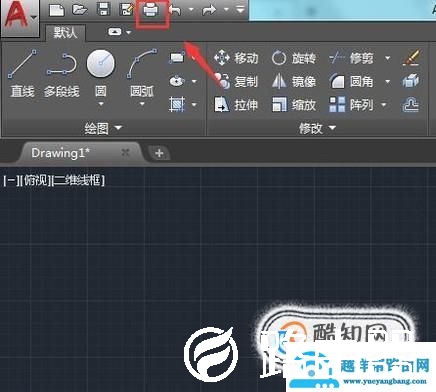Image resolution: width=436 pixels, height=392 pixels.
Task: Open the 修剪 trim dropdown arrow
Action: click(387, 58)
